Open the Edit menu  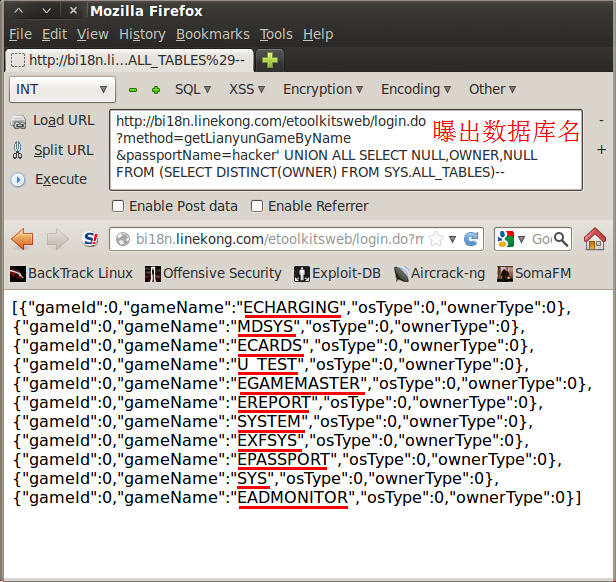coord(55,34)
